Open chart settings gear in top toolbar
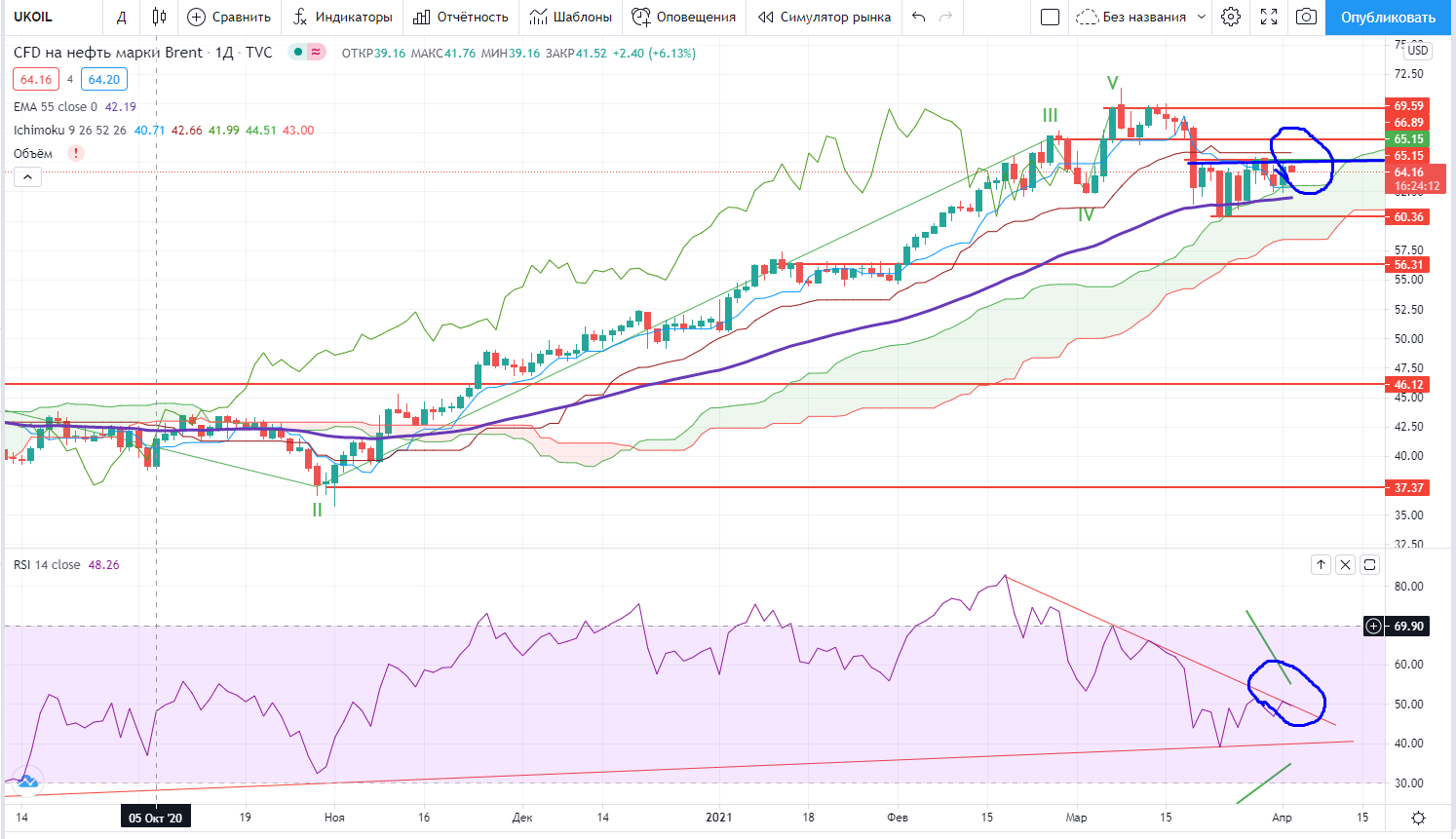Image resolution: width=1456 pixels, height=839 pixels. (1231, 17)
